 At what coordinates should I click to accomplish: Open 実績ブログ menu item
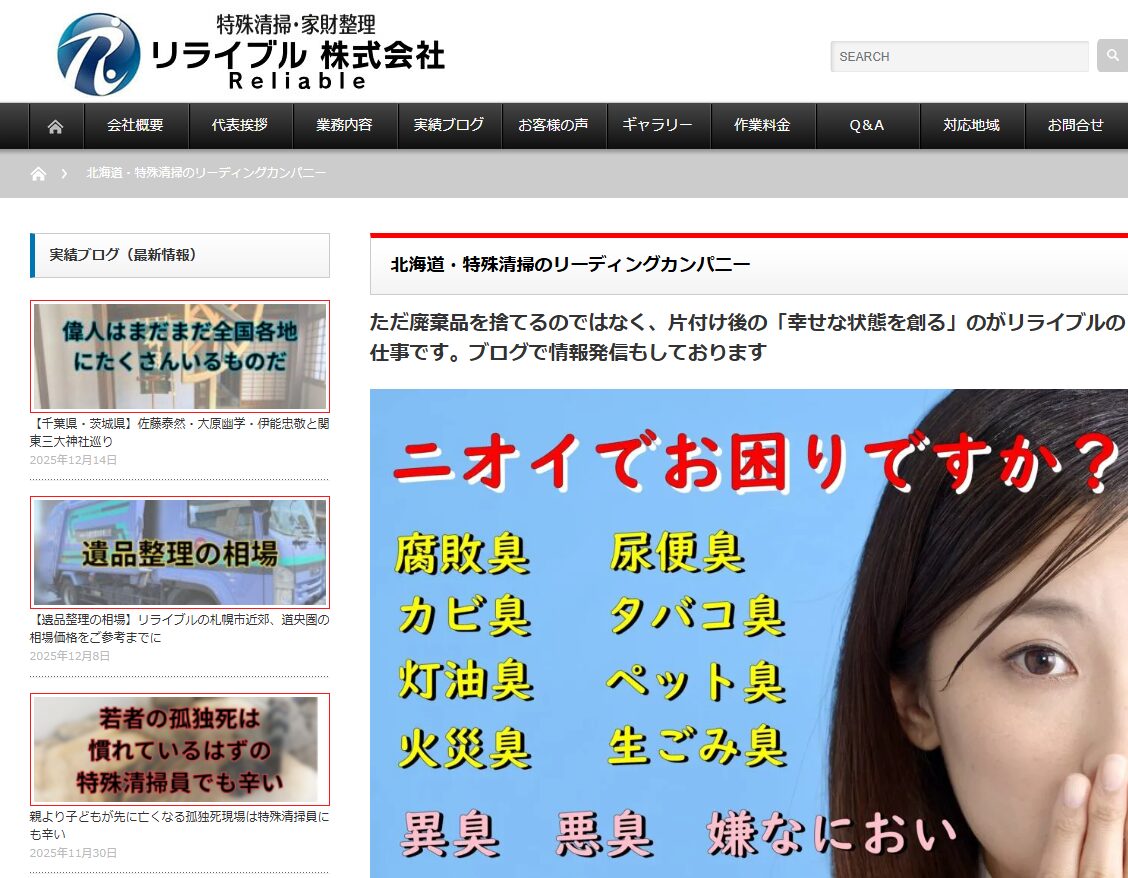click(449, 126)
